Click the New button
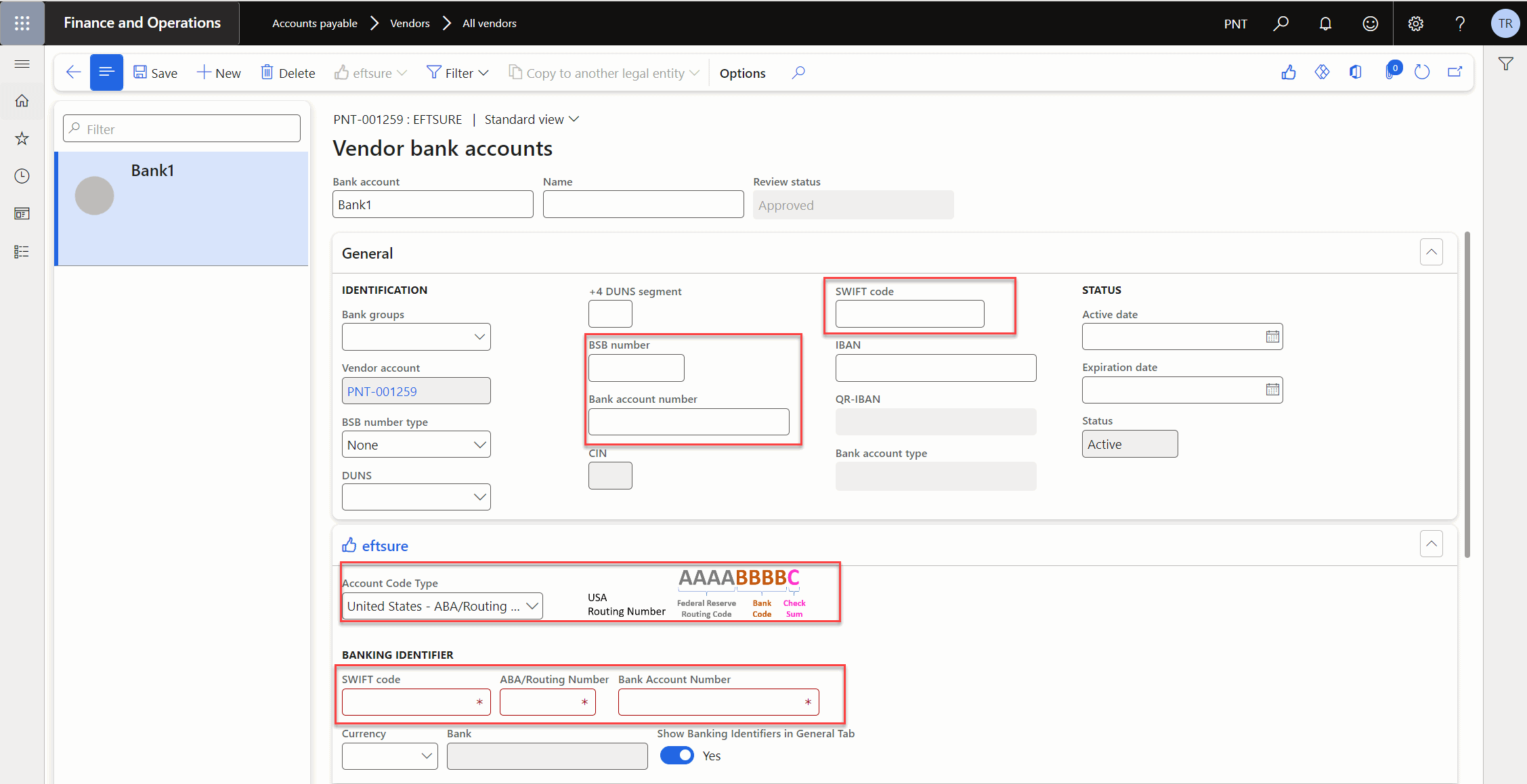The image size is (1527, 784). (219, 73)
